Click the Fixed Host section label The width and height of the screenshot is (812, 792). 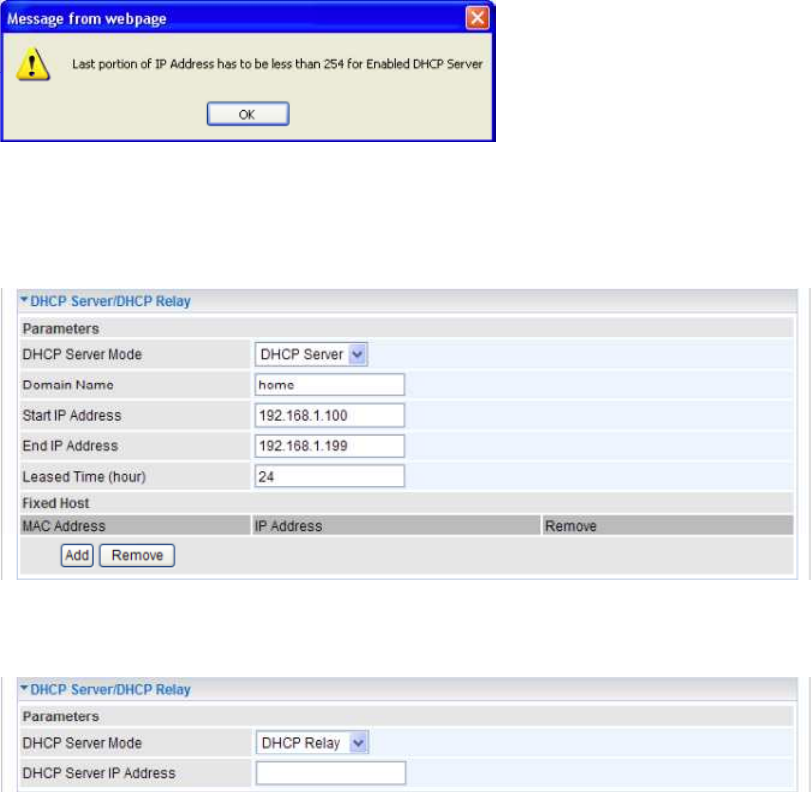[x=56, y=503]
